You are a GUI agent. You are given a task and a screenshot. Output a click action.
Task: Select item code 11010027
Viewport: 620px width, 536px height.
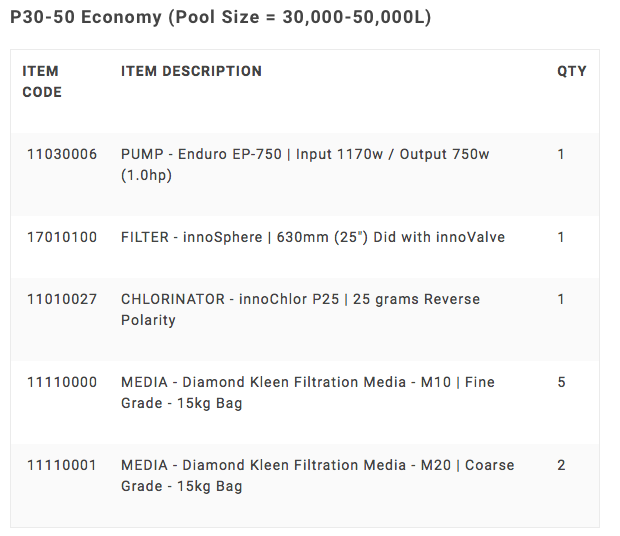62,299
